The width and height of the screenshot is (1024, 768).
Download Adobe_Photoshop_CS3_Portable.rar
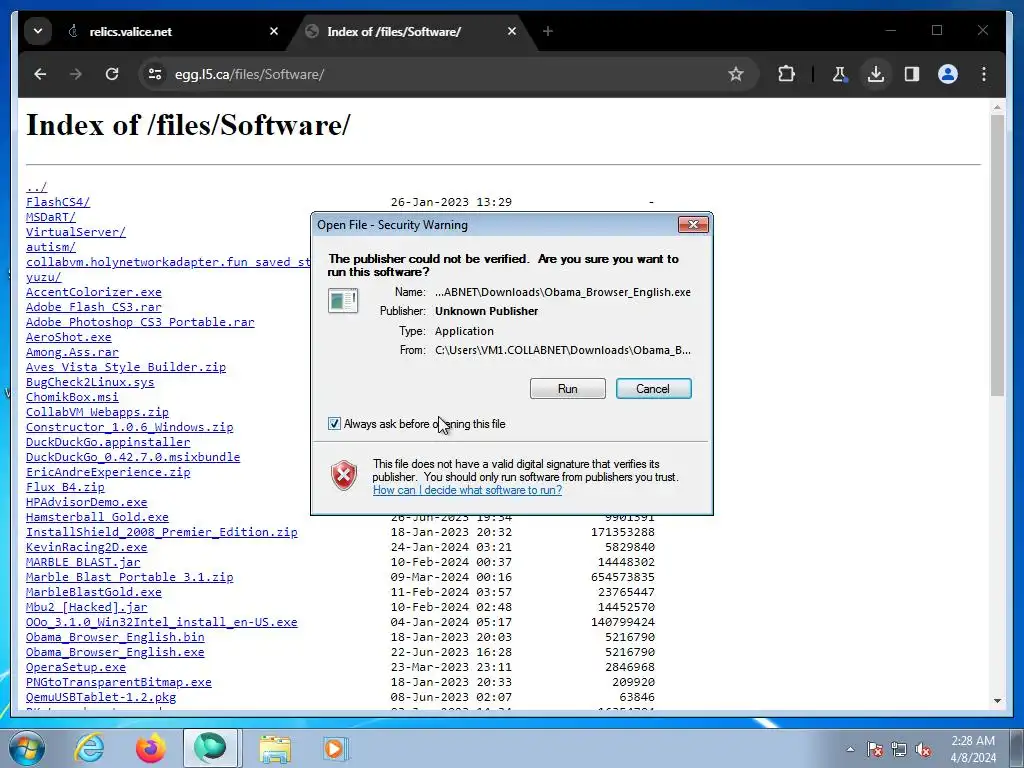click(x=140, y=323)
